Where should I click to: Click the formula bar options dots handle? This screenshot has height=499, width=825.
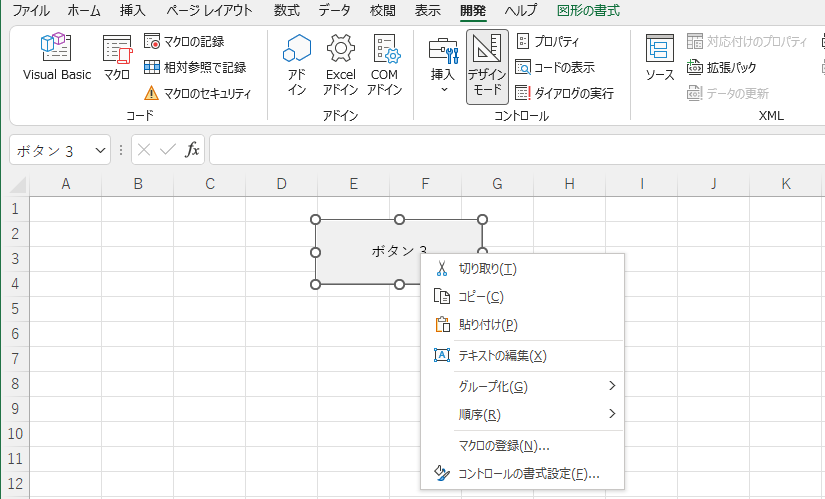point(121,151)
